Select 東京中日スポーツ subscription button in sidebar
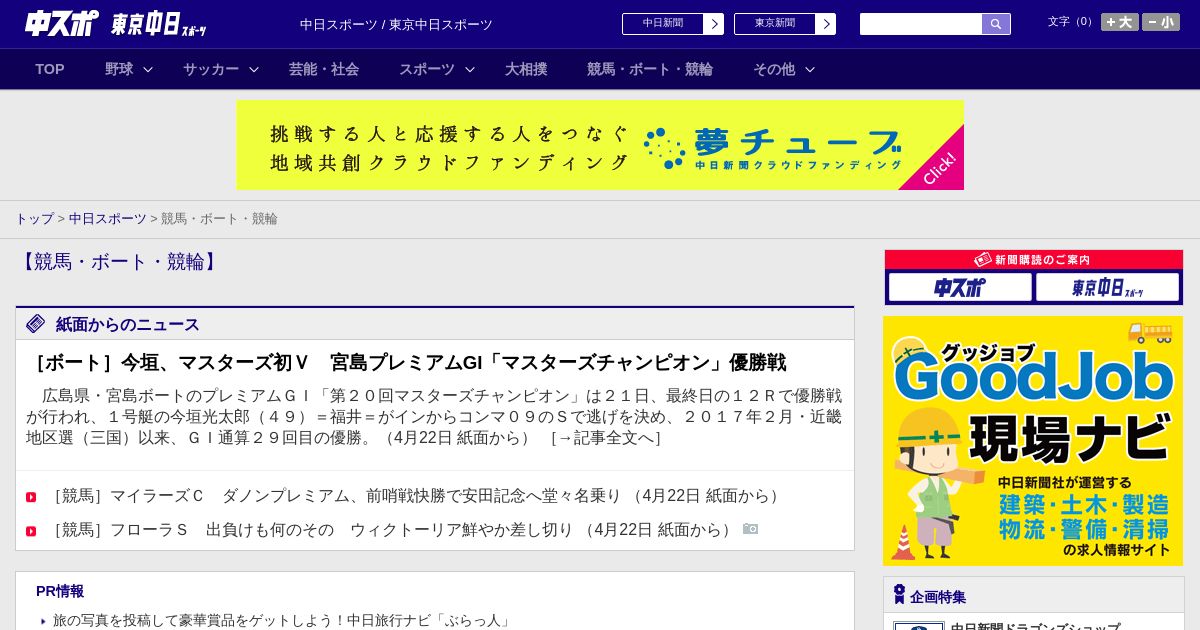 [x=1108, y=287]
